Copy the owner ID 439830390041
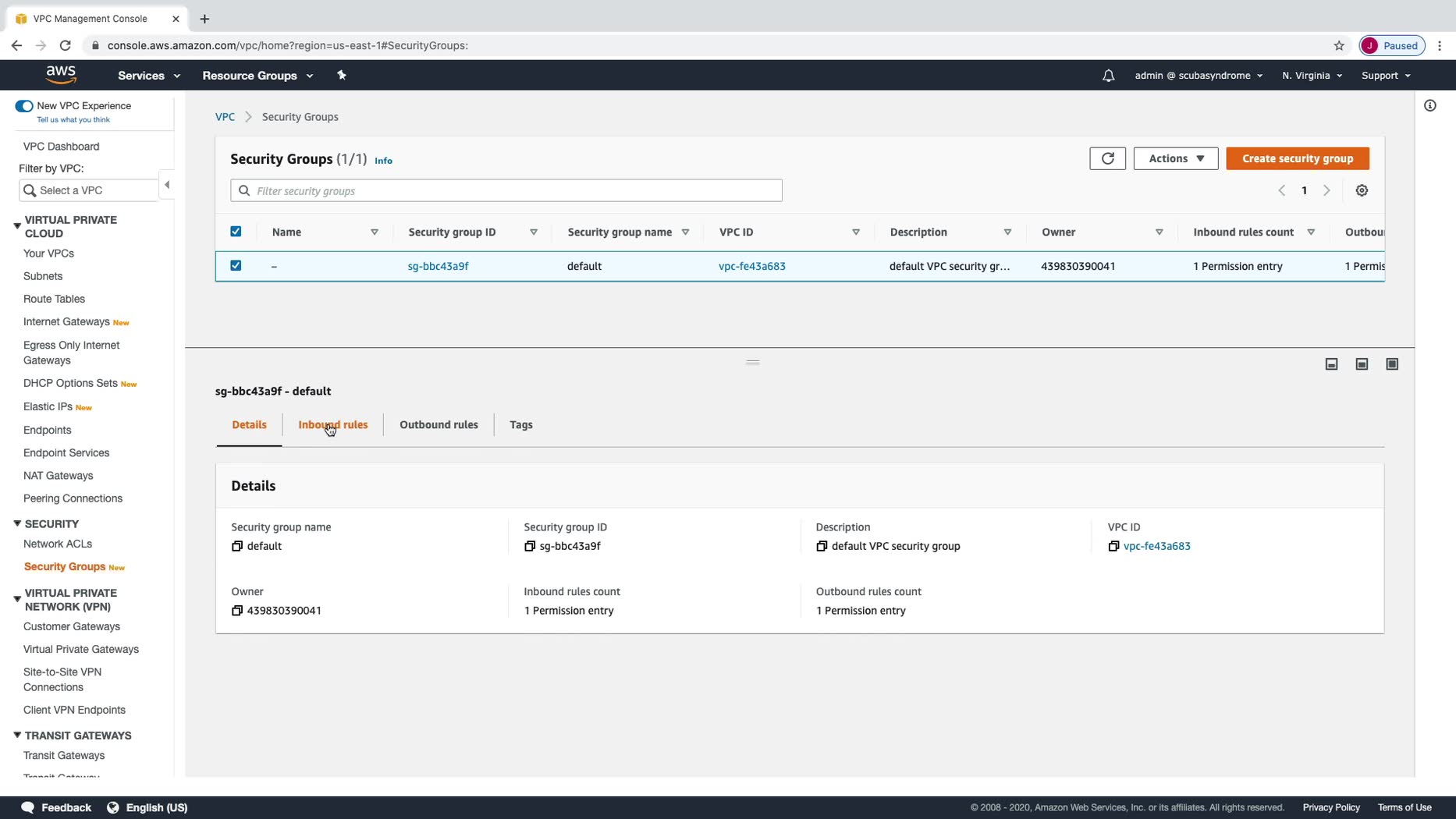 pos(237,611)
